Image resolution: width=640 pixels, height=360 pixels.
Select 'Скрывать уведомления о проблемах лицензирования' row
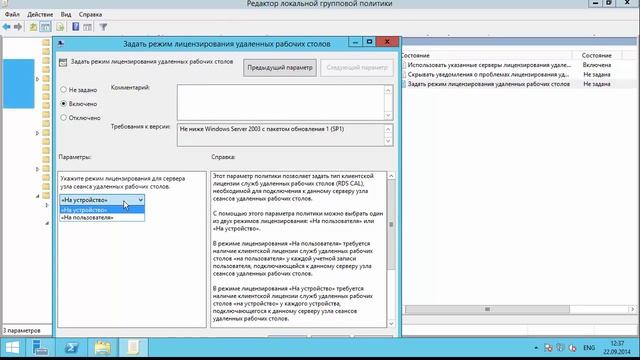coord(518,74)
